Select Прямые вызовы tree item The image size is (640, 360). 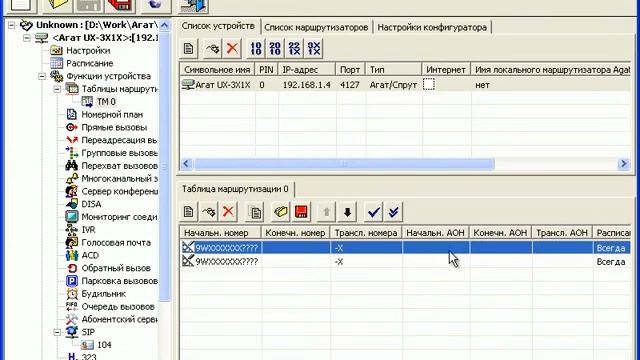click(114, 127)
